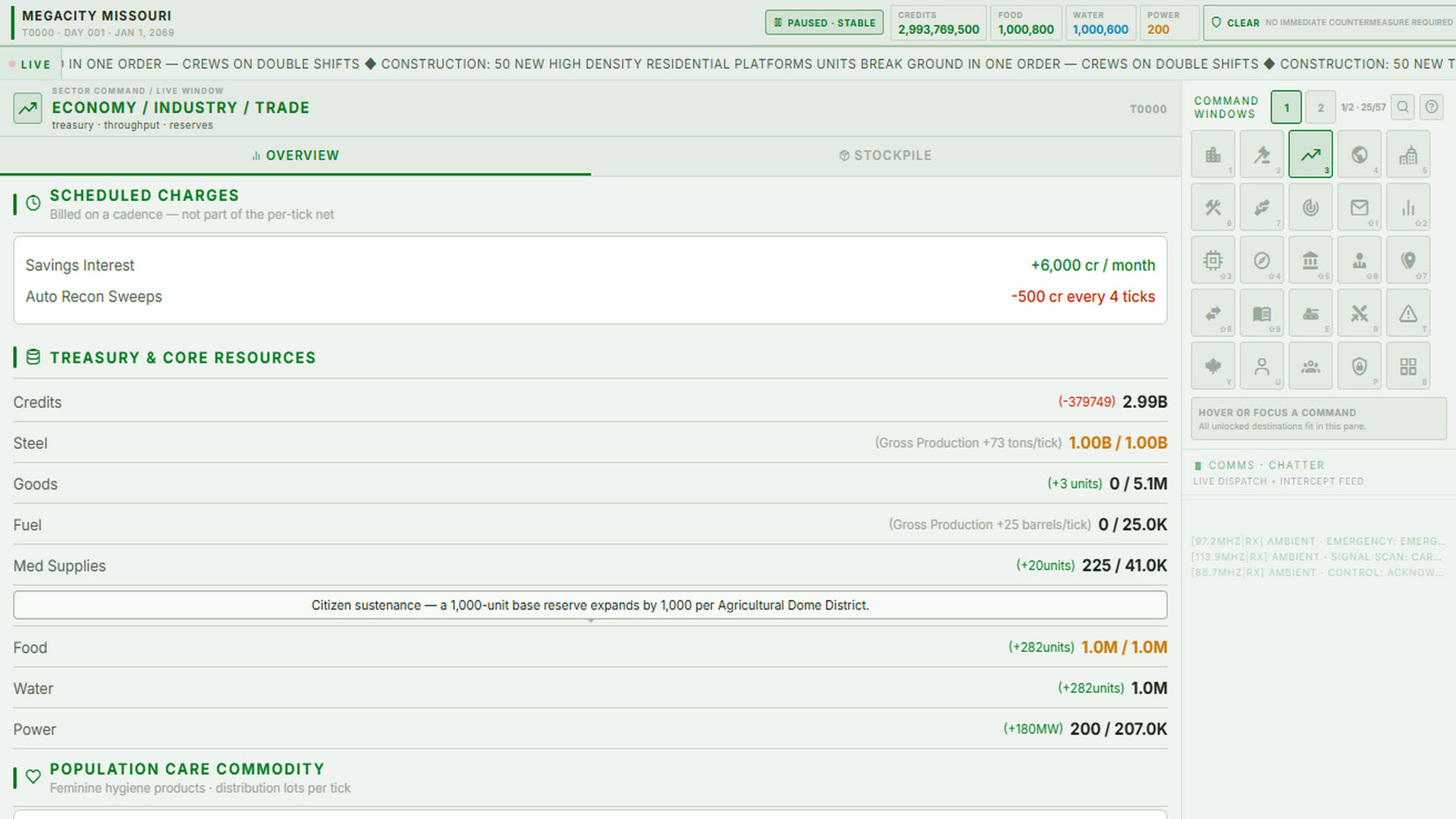Open the four-squares grid command window
This screenshot has height=819, width=1456.
(1408, 366)
